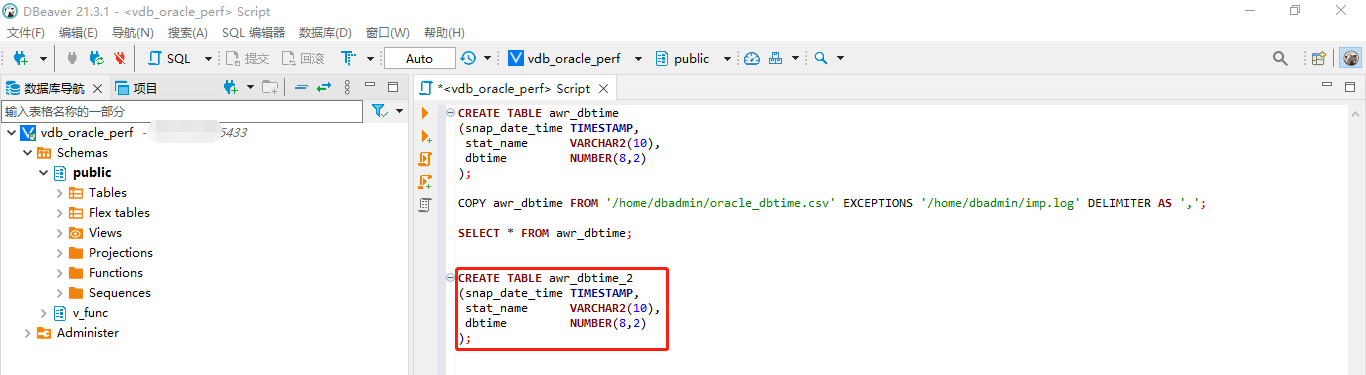This screenshot has width=1366, height=375.
Task: Create a new database connection
Action: tap(20, 59)
